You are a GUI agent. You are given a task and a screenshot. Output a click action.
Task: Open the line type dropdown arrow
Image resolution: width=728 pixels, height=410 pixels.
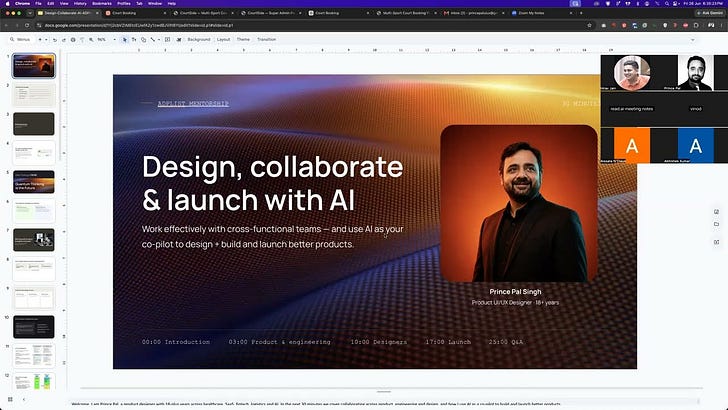159,40
